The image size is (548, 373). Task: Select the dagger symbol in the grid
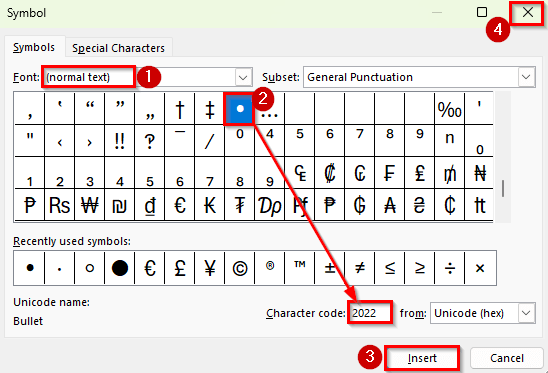pos(180,109)
